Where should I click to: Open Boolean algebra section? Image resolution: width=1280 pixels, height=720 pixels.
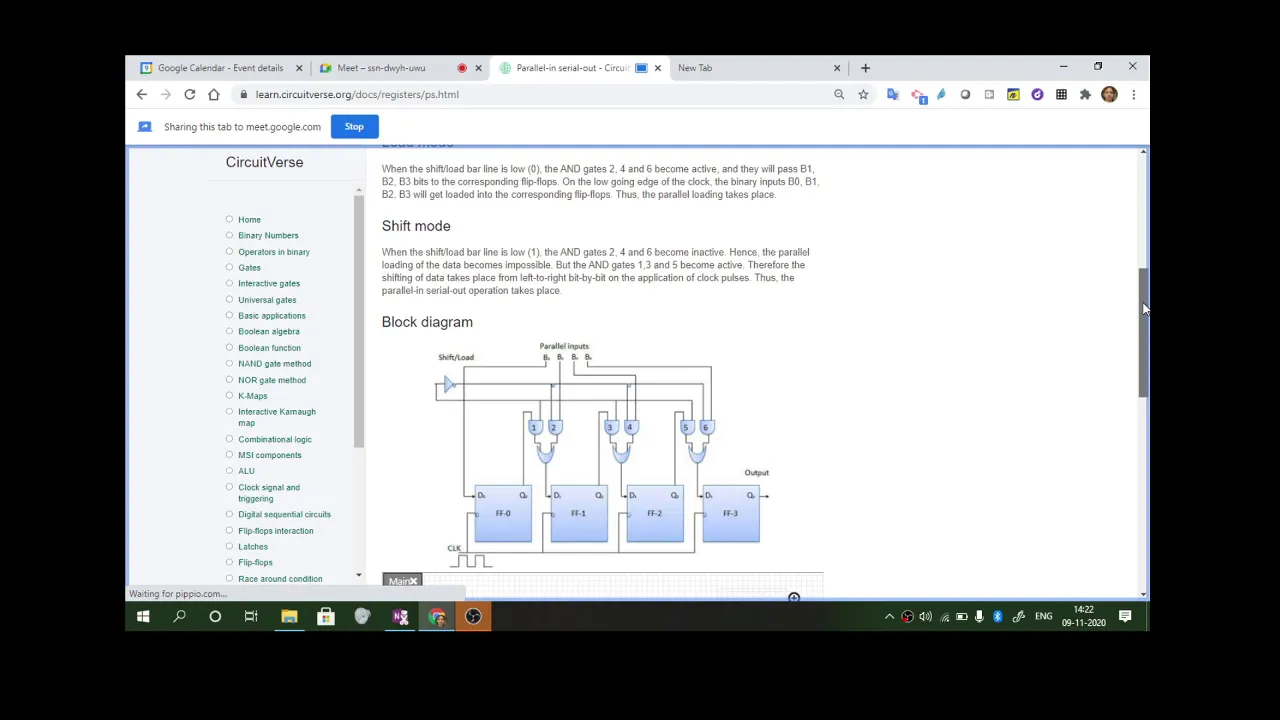point(269,331)
